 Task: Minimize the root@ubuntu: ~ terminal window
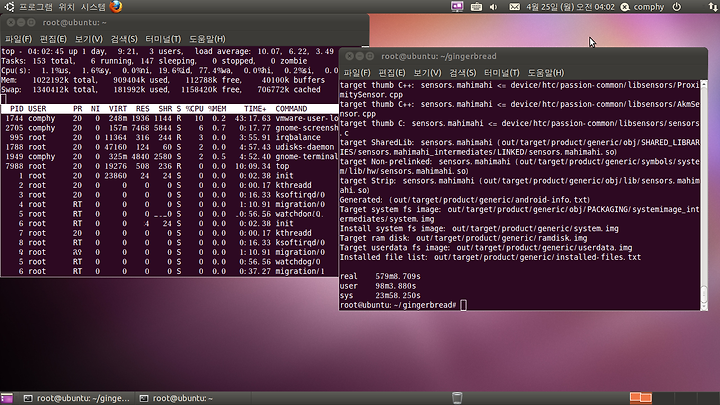(21, 22)
